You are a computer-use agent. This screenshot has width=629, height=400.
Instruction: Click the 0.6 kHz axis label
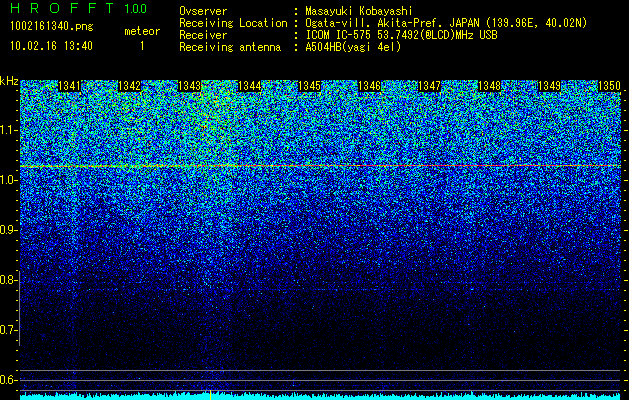pos(9,380)
